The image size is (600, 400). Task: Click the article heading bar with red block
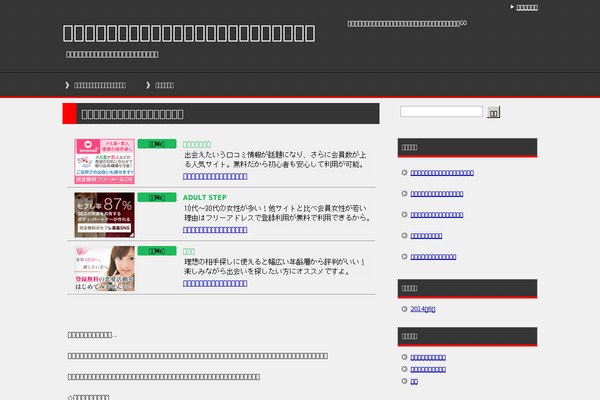point(221,114)
